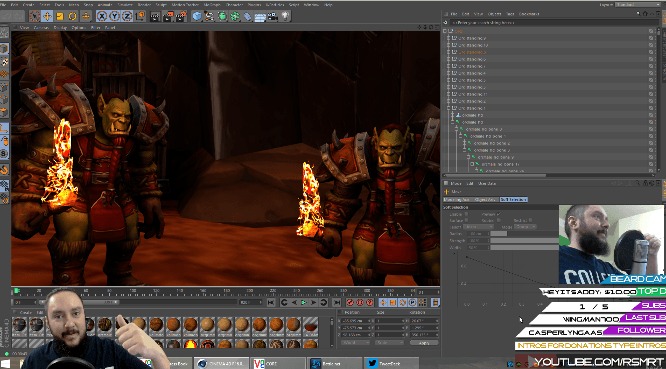Play the animation forward

[304, 302]
